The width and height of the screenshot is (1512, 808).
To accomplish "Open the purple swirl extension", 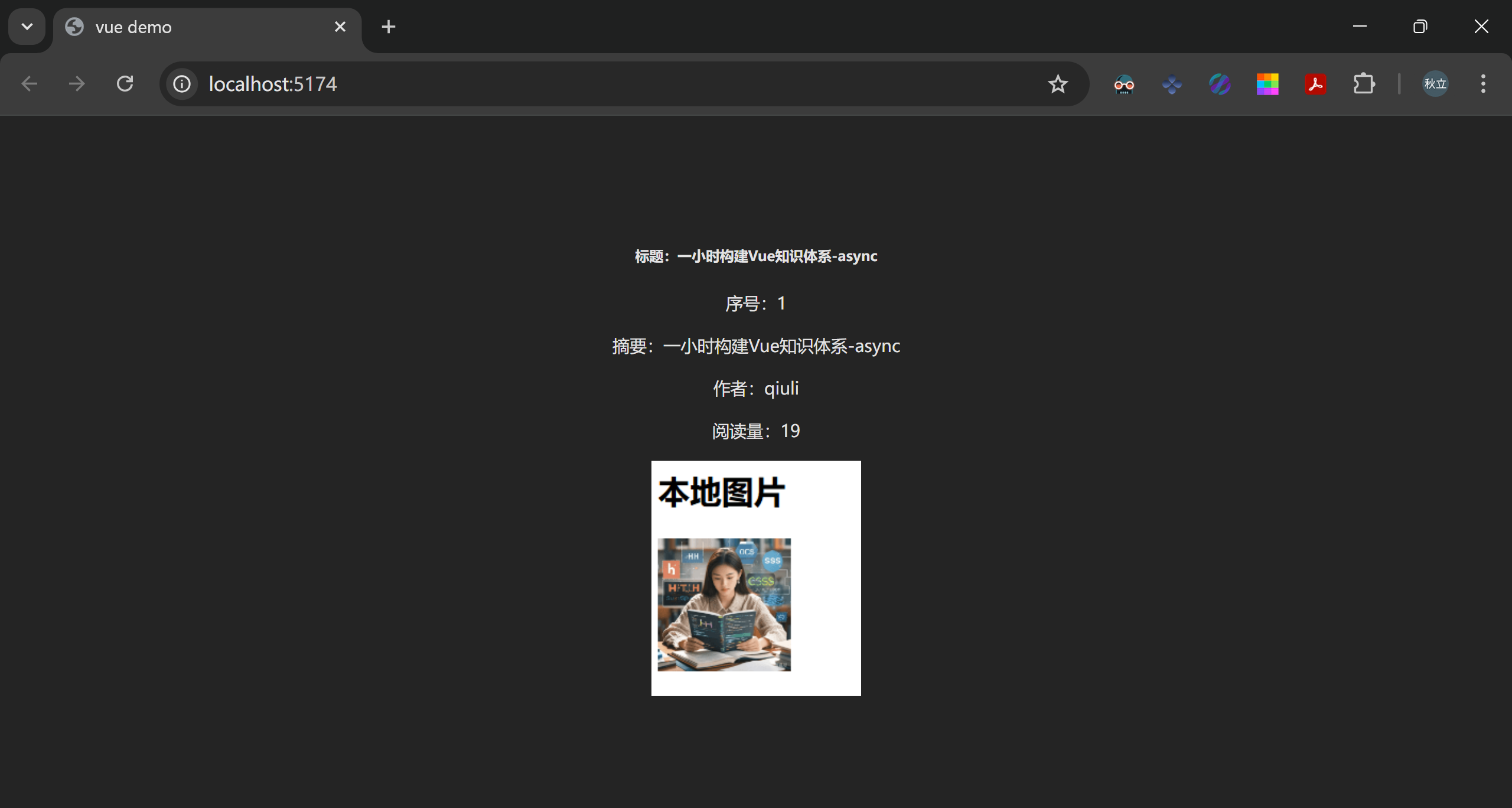I will pyautogui.click(x=1220, y=84).
